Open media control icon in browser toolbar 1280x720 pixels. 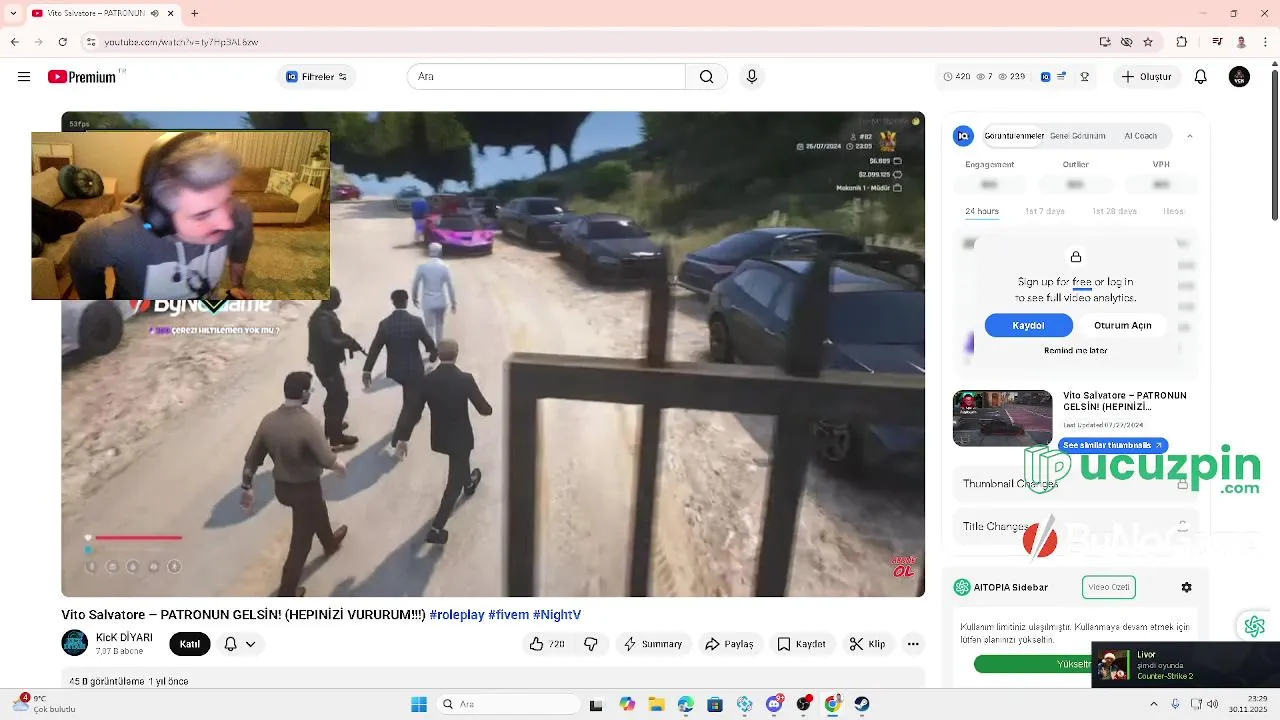coord(1217,42)
